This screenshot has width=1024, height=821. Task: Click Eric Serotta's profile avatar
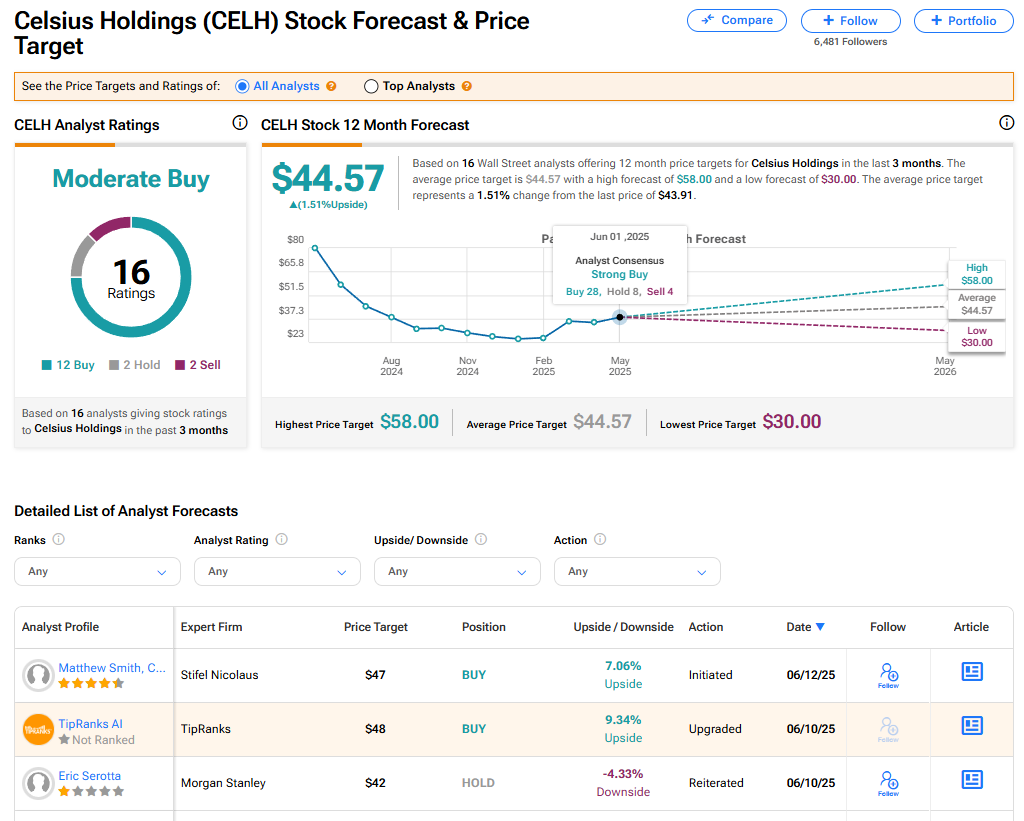click(38, 783)
